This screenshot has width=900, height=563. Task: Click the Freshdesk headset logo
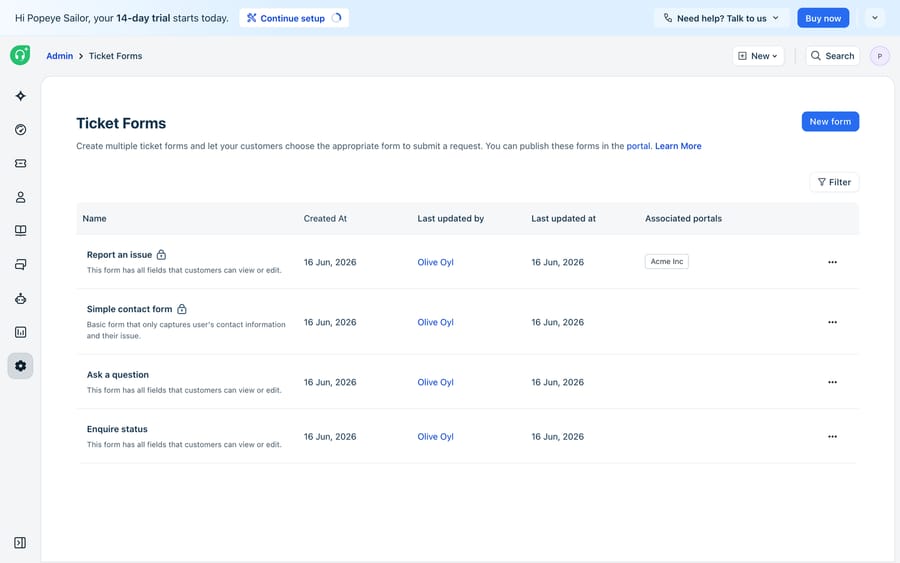pyautogui.click(x=20, y=55)
